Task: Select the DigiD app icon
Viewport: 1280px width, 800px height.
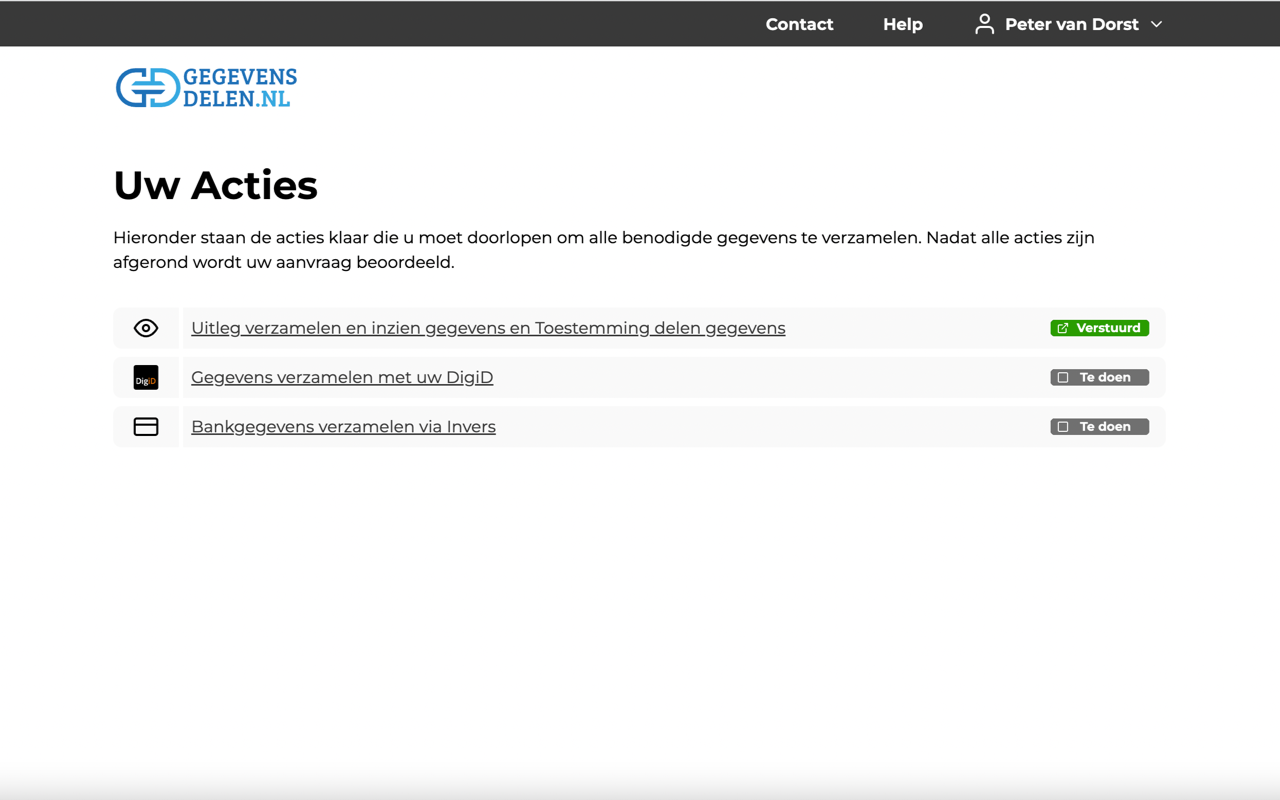Action: pyautogui.click(x=146, y=378)
